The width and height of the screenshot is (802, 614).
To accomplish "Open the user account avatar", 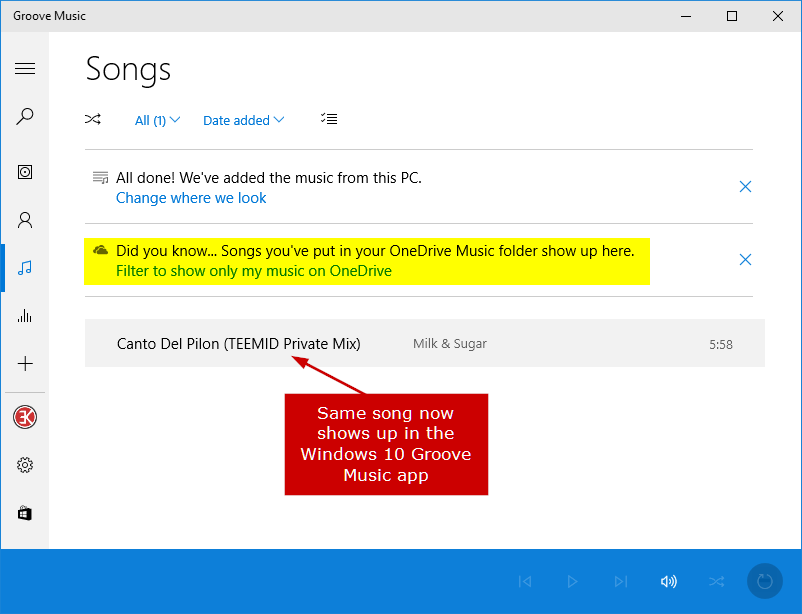I will tap(25, 417).
